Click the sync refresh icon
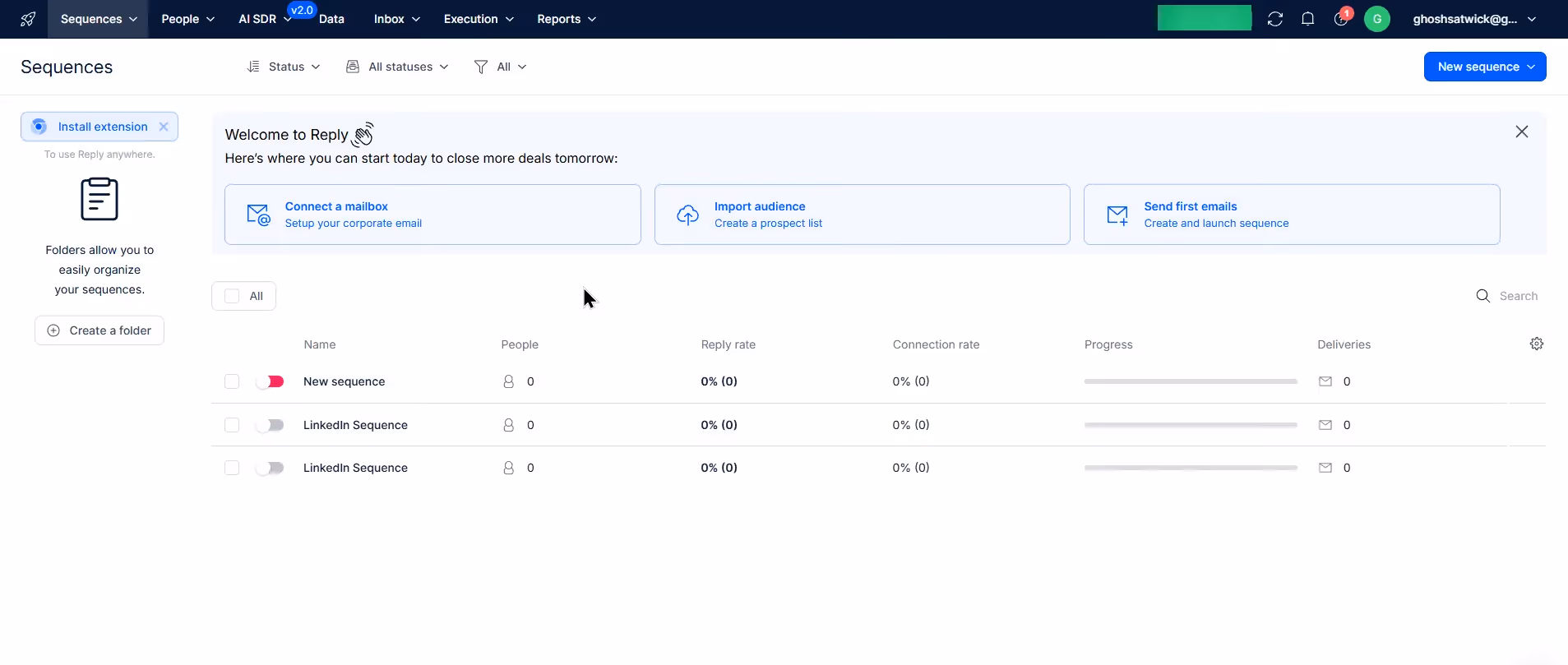1568x665 pixels. coord(1275,19)
